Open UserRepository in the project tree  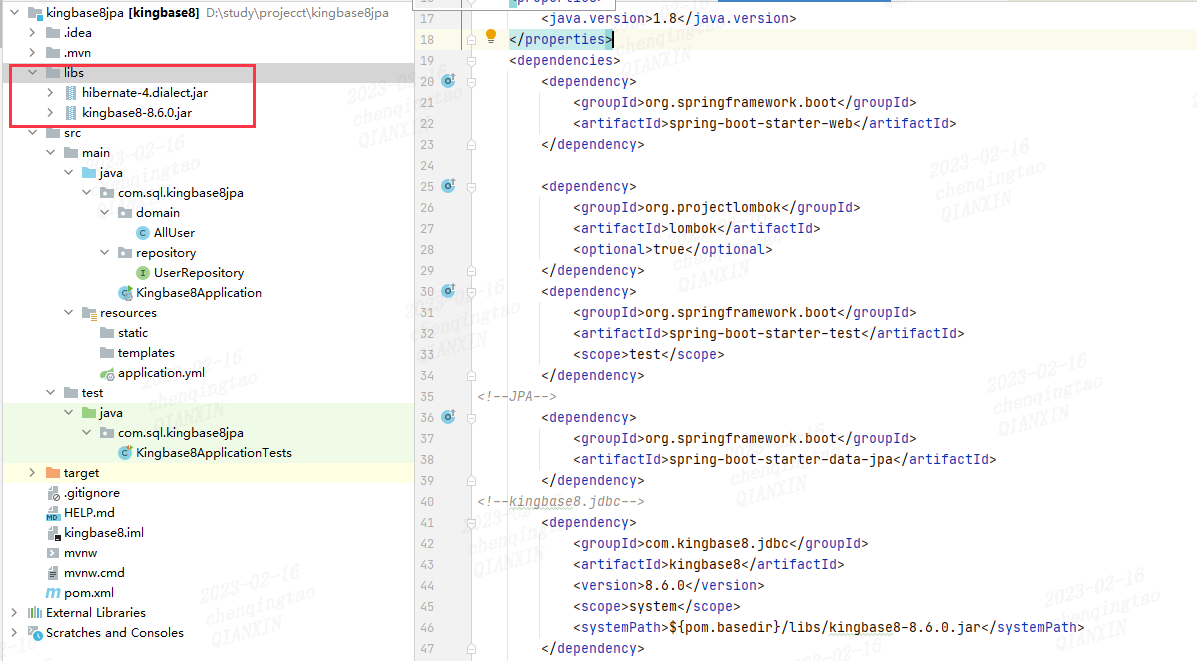(198, 272)
